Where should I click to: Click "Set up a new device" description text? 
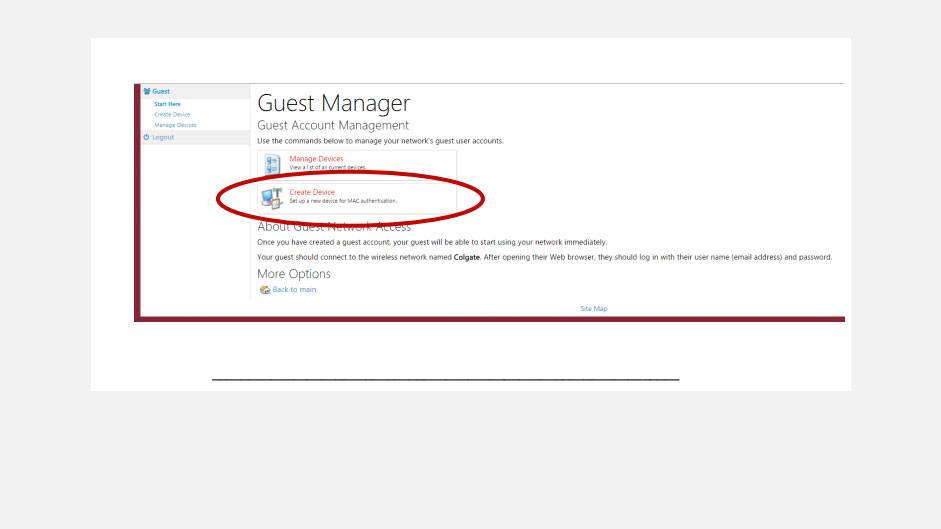pos(343,201)
